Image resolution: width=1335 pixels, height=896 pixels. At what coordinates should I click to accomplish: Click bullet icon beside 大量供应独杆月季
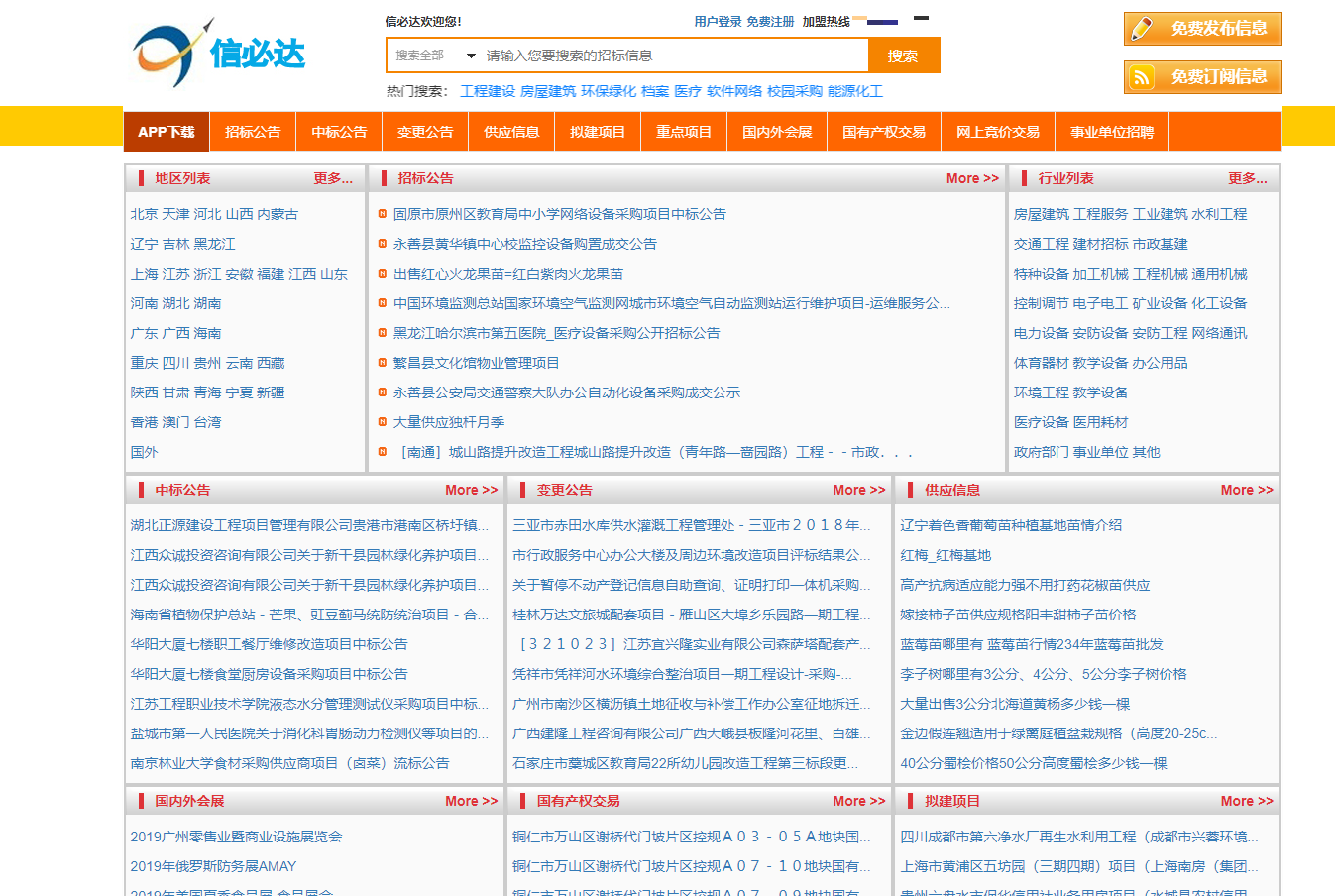(383, 422)
